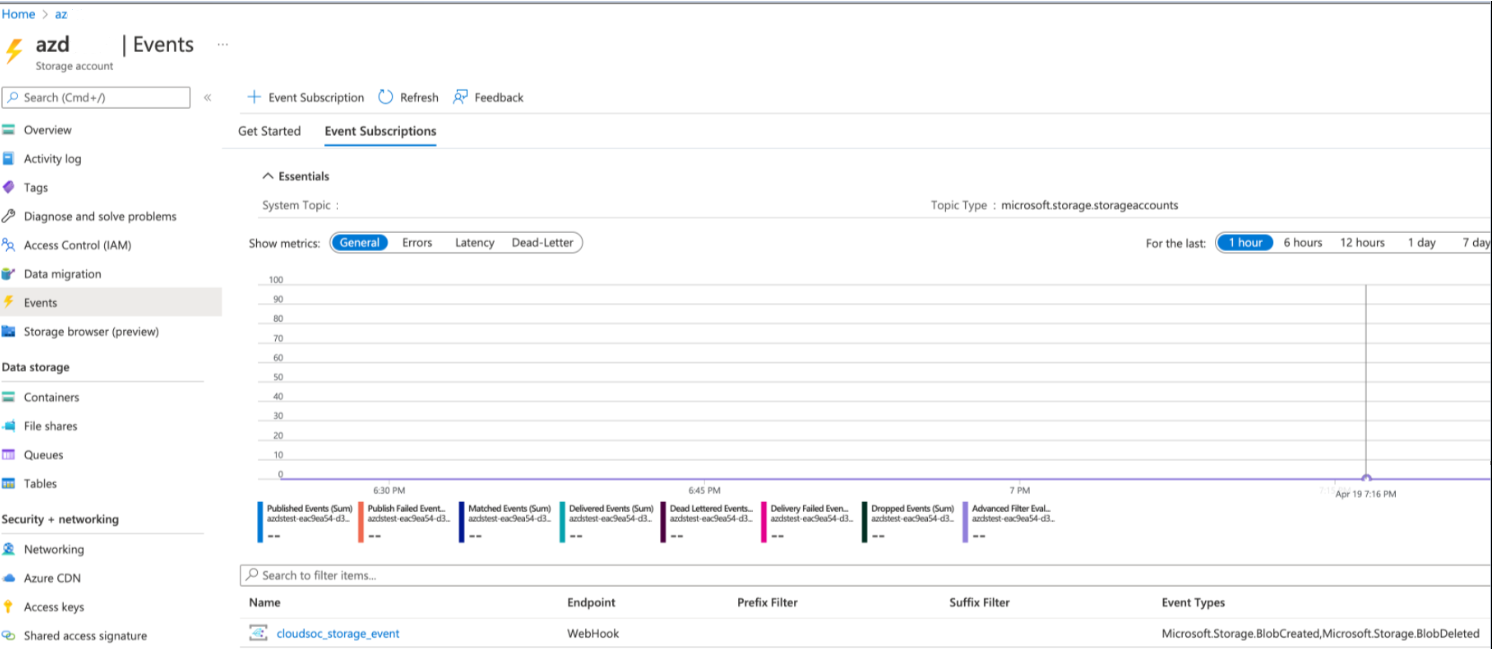1494x649 pixels.
Task: Click the Home breadcrumb link
Action: pyautogui.click(x=18, y=14)
